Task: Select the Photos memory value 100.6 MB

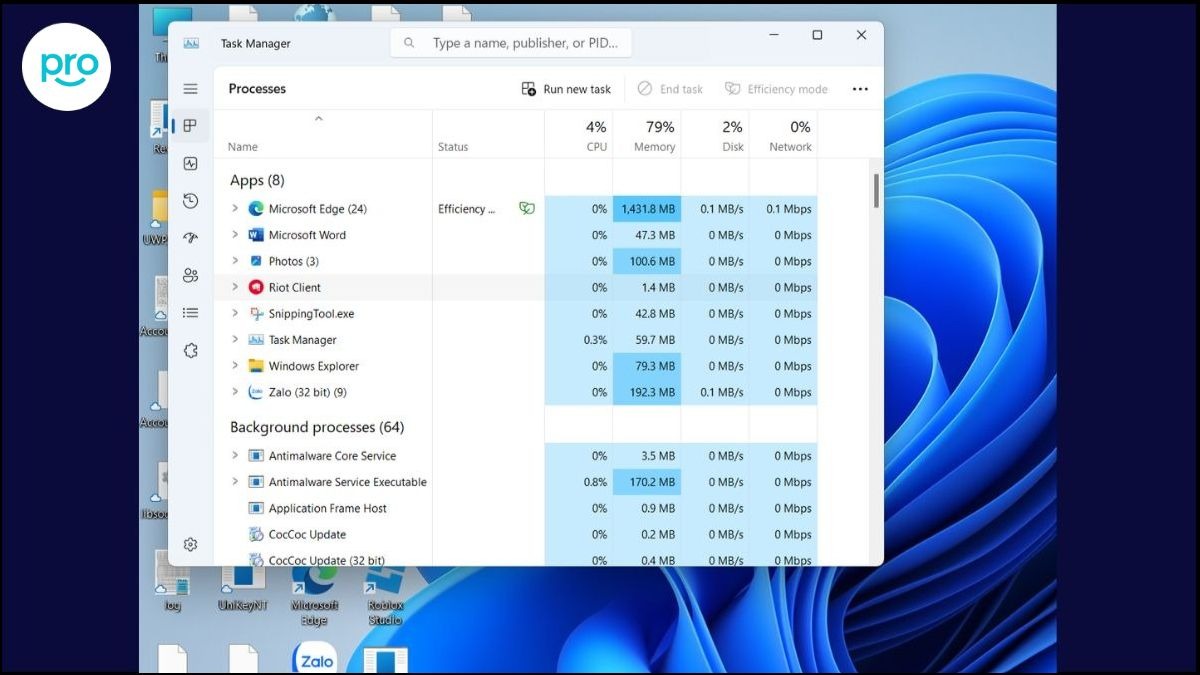Action: (x=647, y=261)
